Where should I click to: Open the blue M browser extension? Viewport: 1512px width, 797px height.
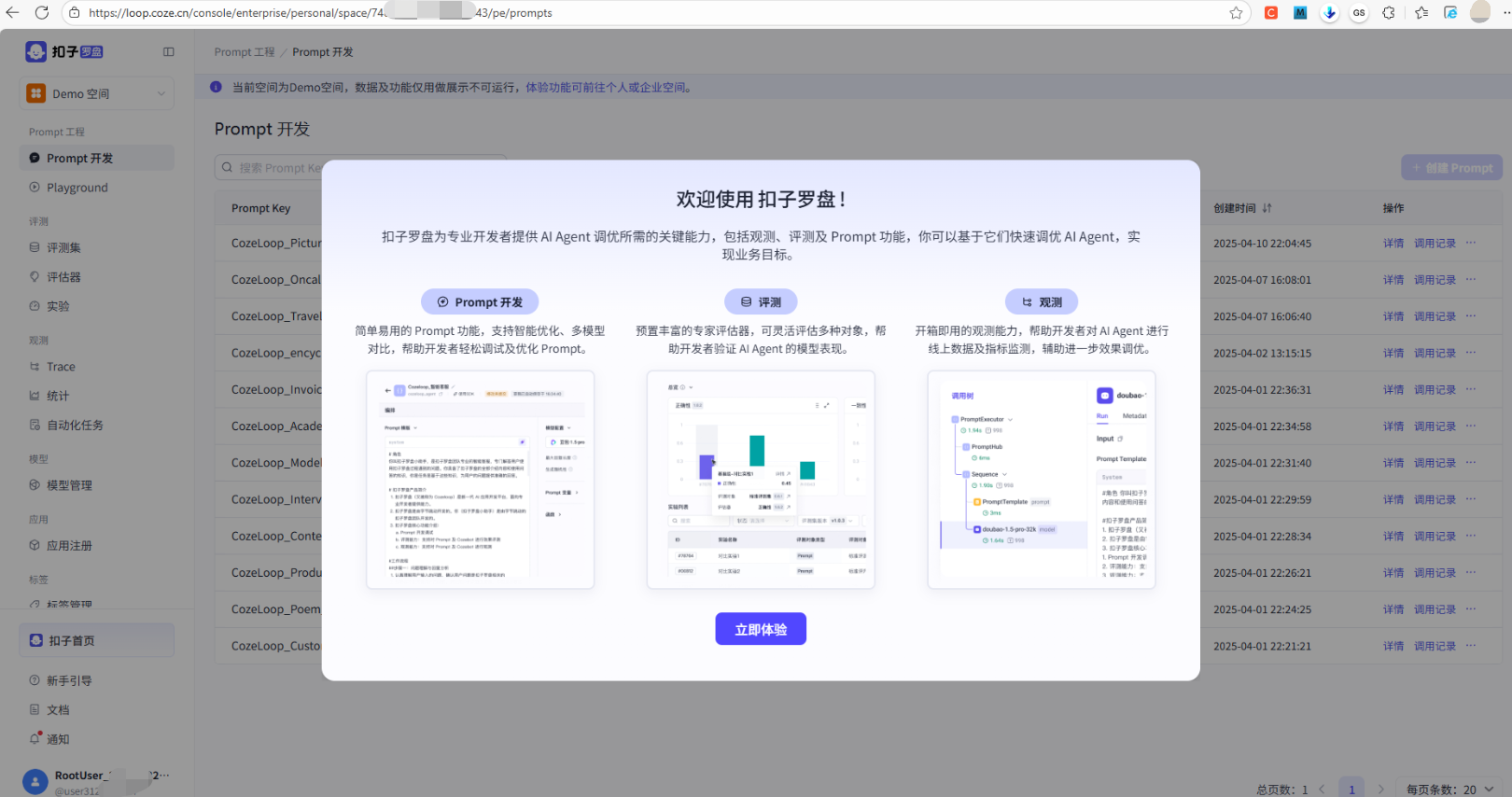tap(1300, 12)
